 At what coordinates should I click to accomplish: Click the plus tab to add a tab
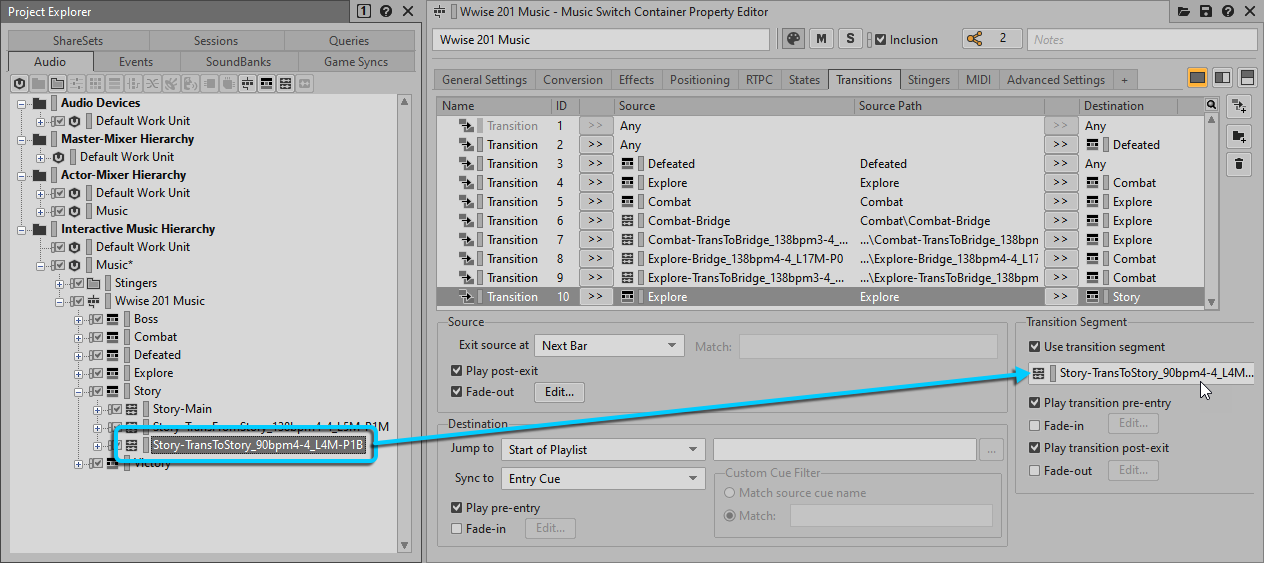point(1124,80)
